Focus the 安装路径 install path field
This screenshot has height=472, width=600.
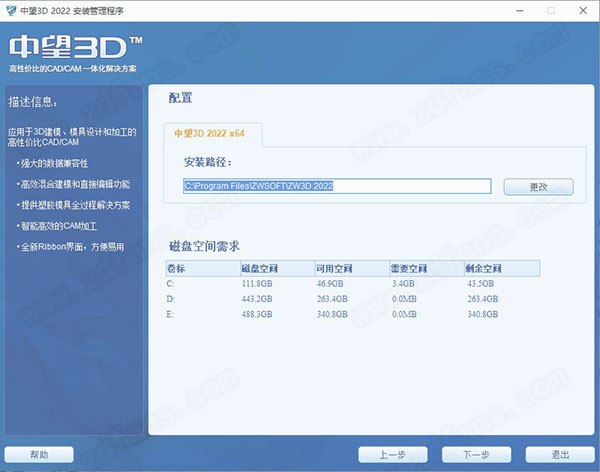[337, 186]
